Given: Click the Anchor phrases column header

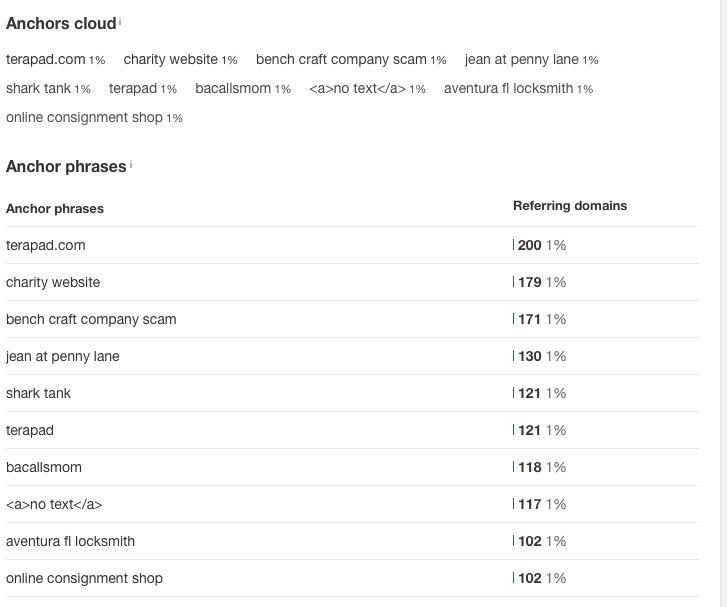Looking at the screenshot, I should [55, 209].
